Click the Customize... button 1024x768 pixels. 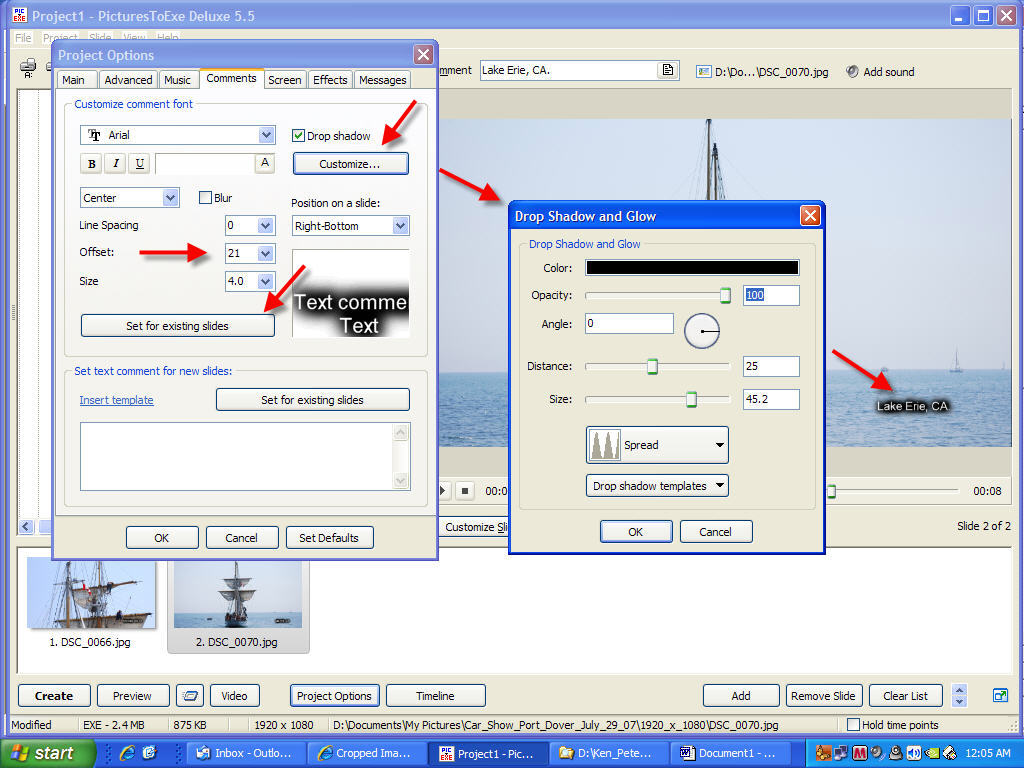click(350, 164)
